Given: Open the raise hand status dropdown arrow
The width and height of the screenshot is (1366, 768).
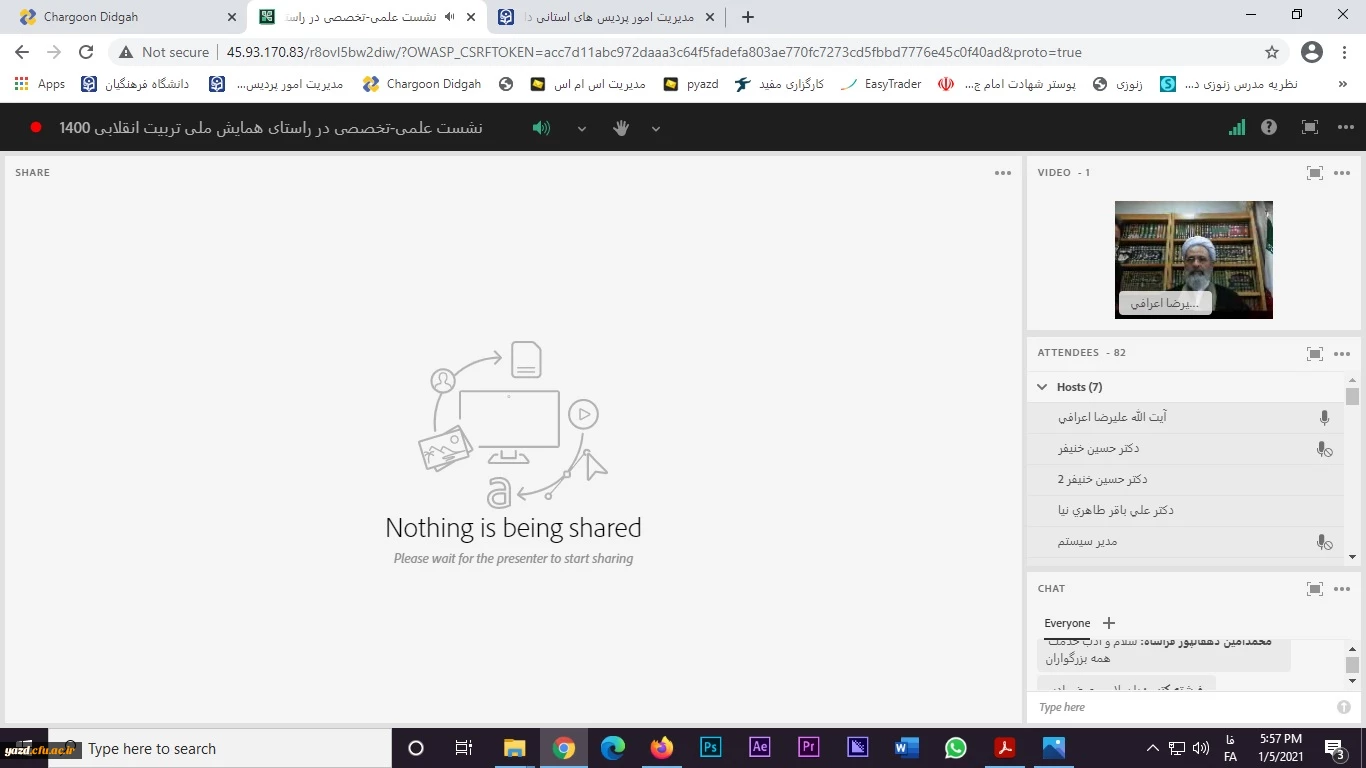Looking at the screenshot, I should 656,128.
